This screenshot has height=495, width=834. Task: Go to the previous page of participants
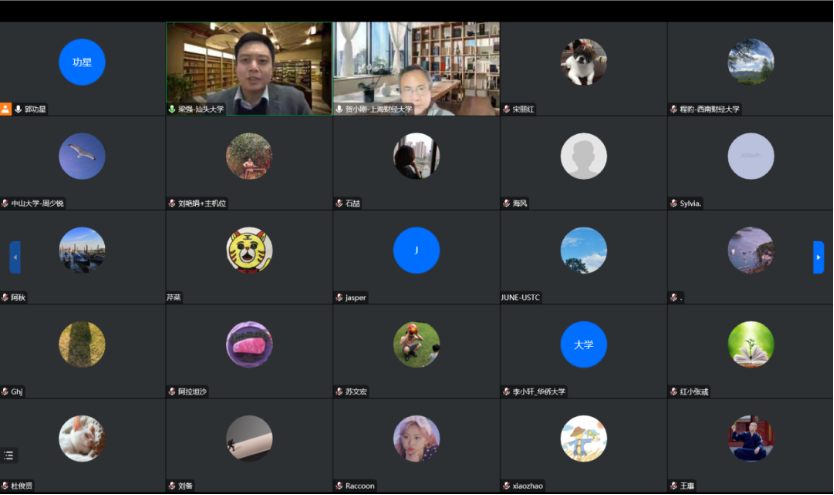(x=15, y=257)
